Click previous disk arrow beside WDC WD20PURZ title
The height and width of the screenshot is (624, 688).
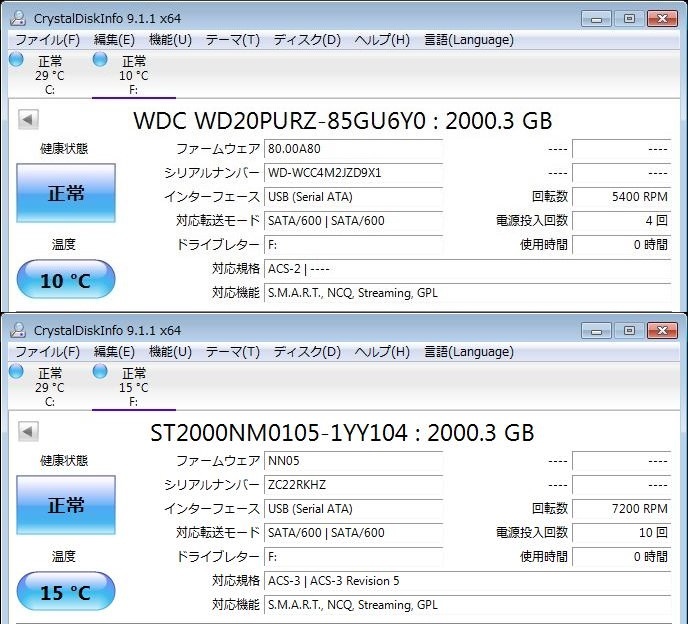pos(28,119)
